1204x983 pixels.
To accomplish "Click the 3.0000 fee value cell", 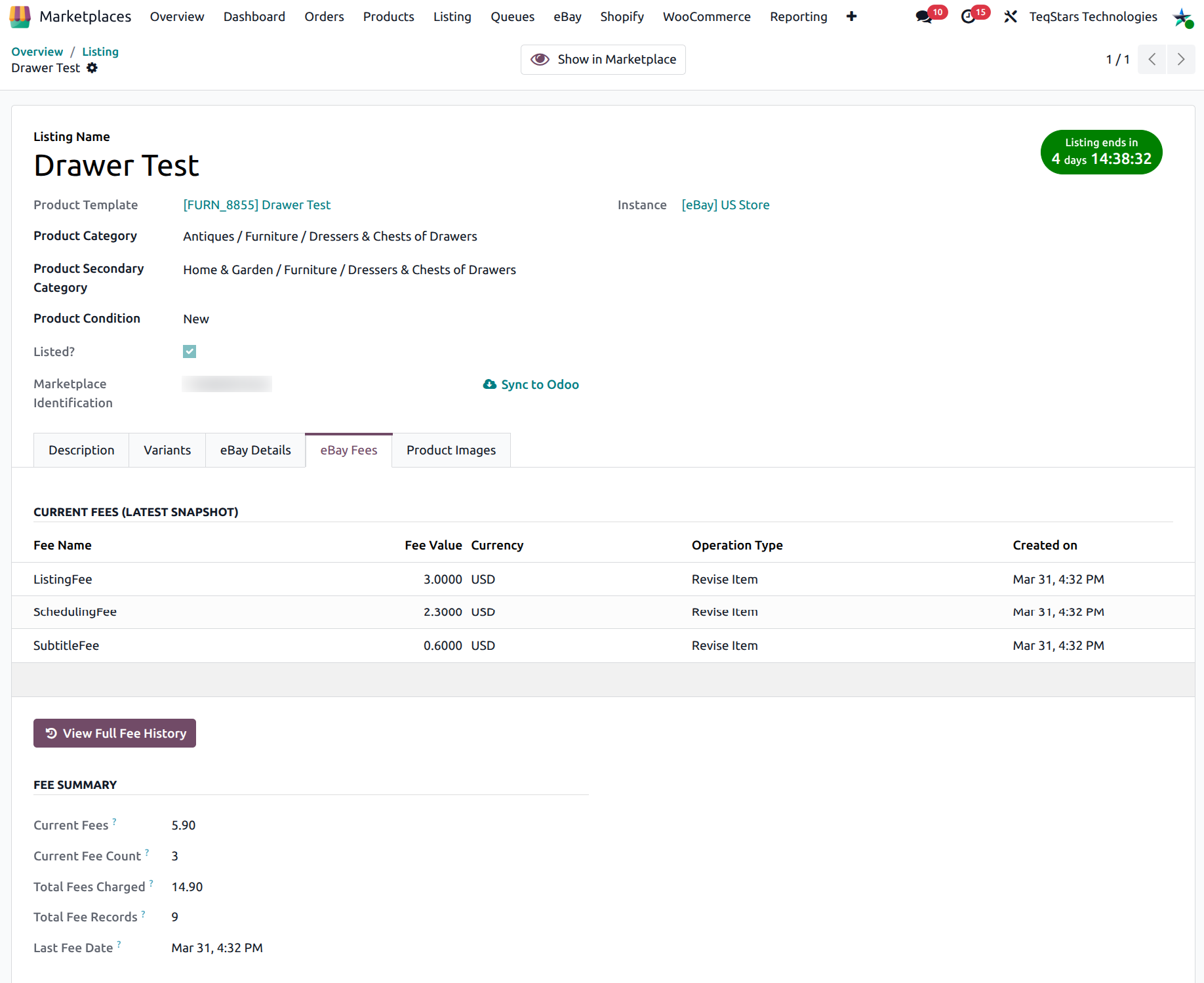I will [443, 579].
